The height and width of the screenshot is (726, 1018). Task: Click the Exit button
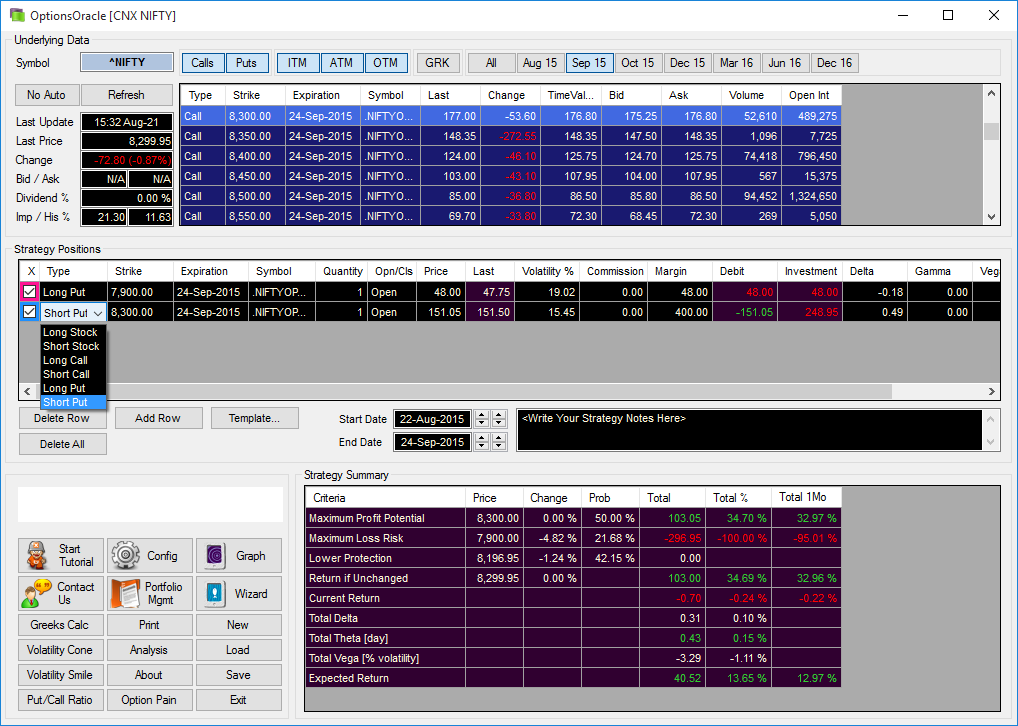(239, 700)
